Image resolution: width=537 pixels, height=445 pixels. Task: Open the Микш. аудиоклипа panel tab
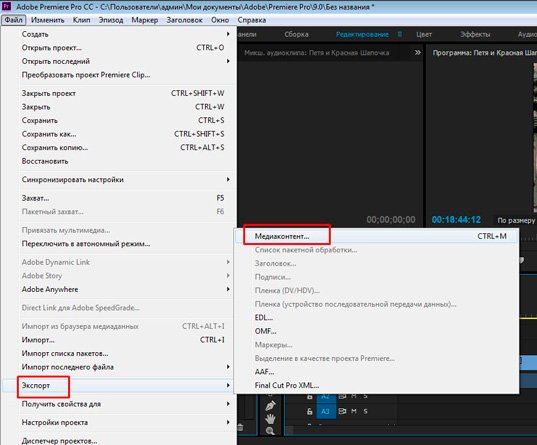click(x=316, y=53)
